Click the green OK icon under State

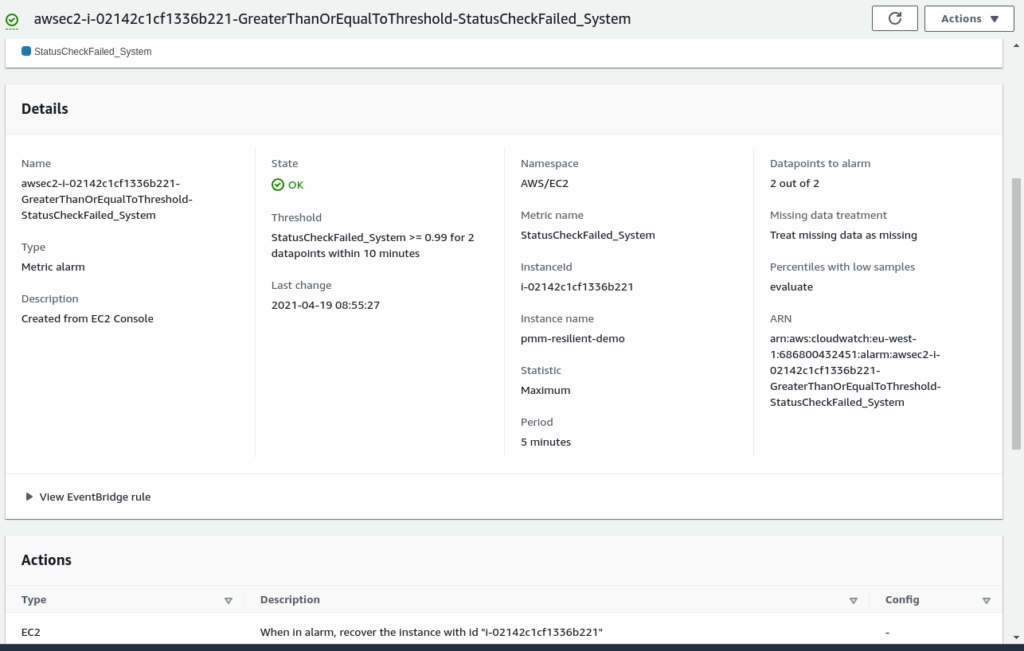point(278,184)
